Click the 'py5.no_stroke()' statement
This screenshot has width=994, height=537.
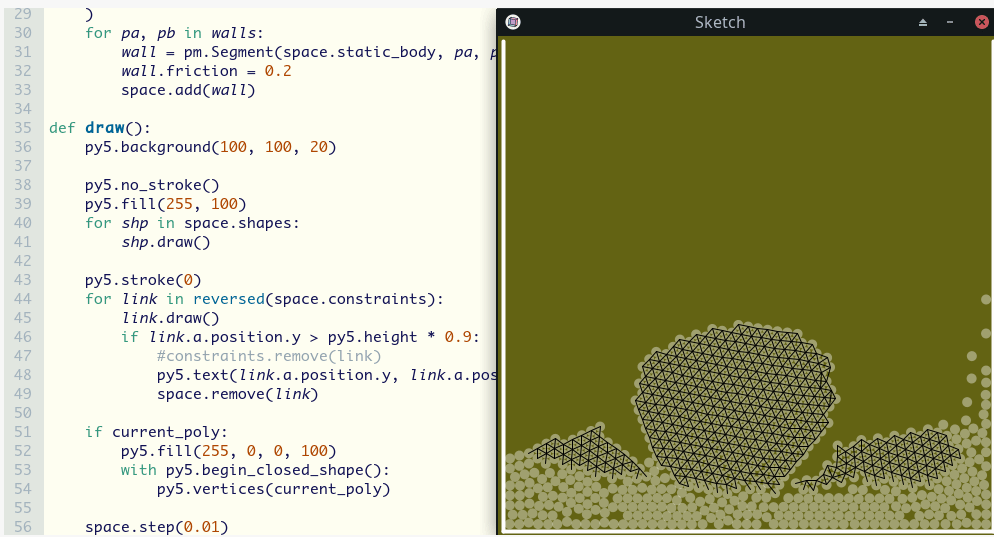pos(152,185)
